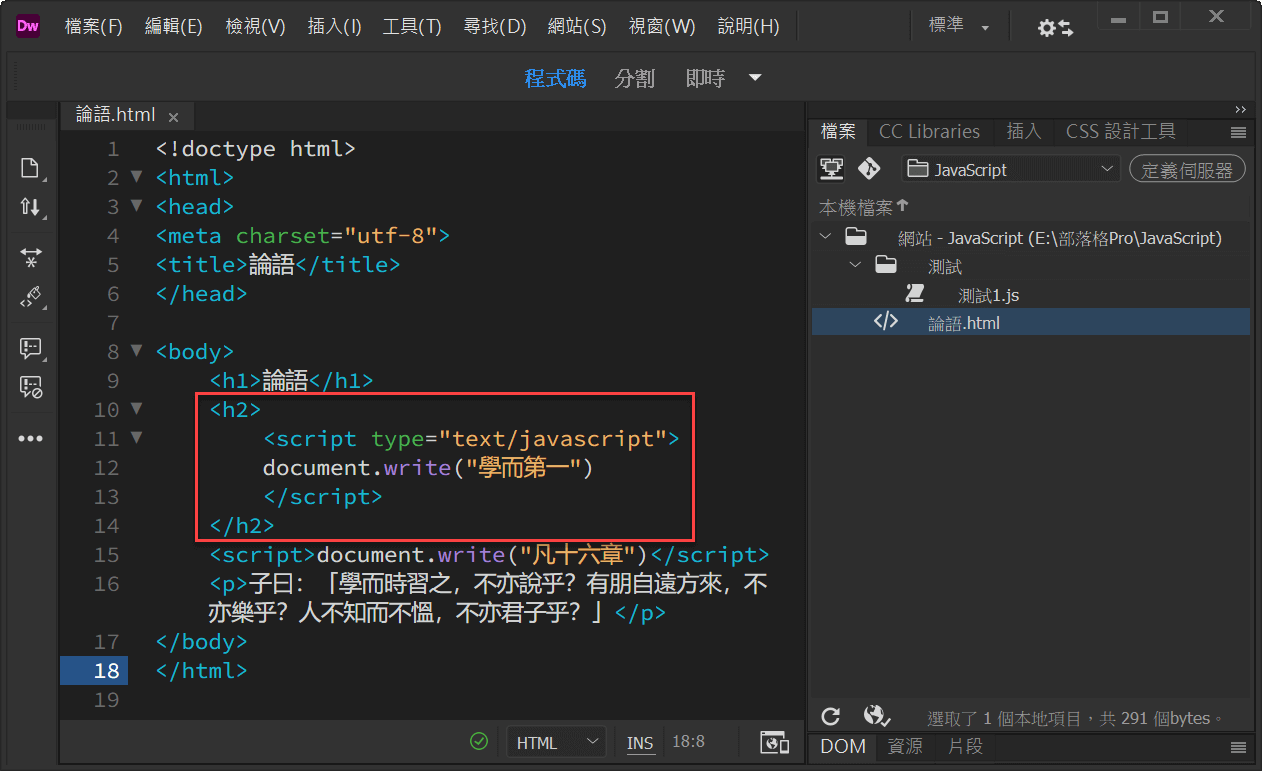Collapse the 測試 folder chevron
The image size is (1262, 771).
[855, 266]
